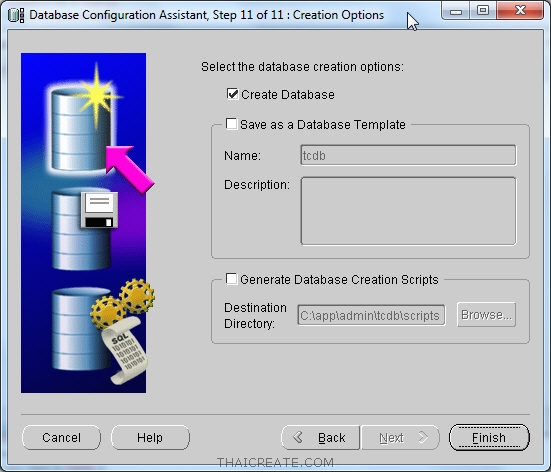Click the yellow gears image

pos(122,303)
